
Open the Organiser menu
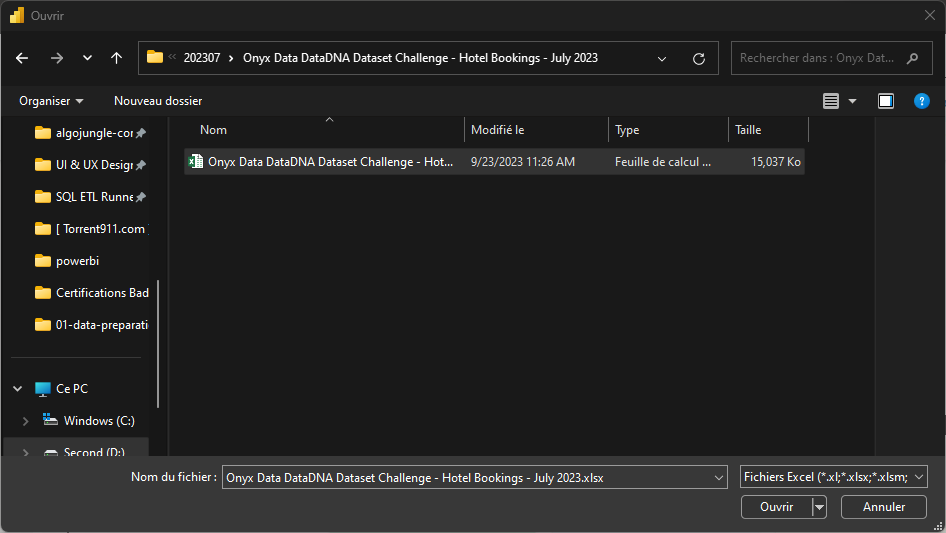pyautogui.click(x=51, y=101)
